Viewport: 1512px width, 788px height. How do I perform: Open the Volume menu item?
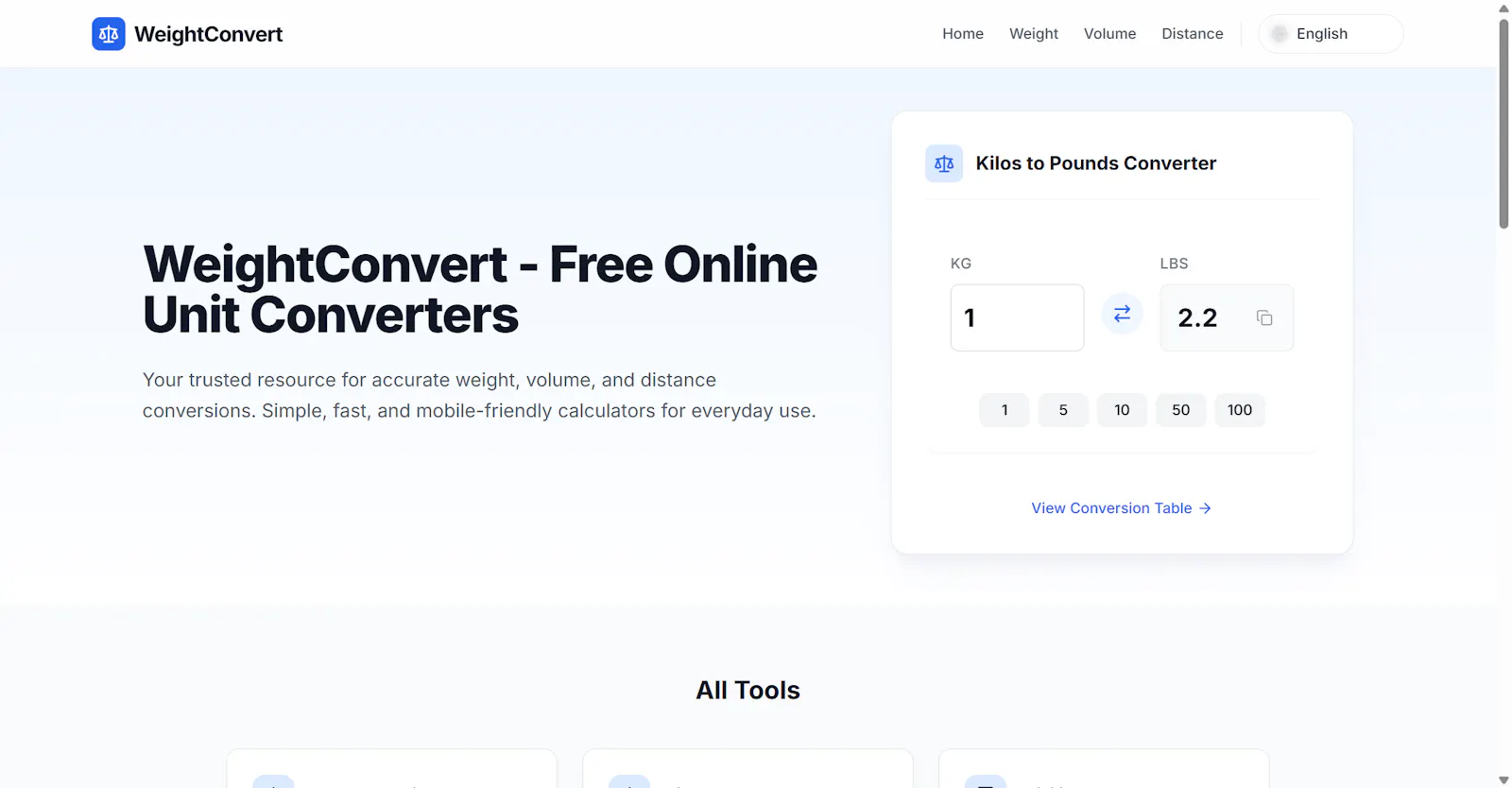[x=1109, y=34]
